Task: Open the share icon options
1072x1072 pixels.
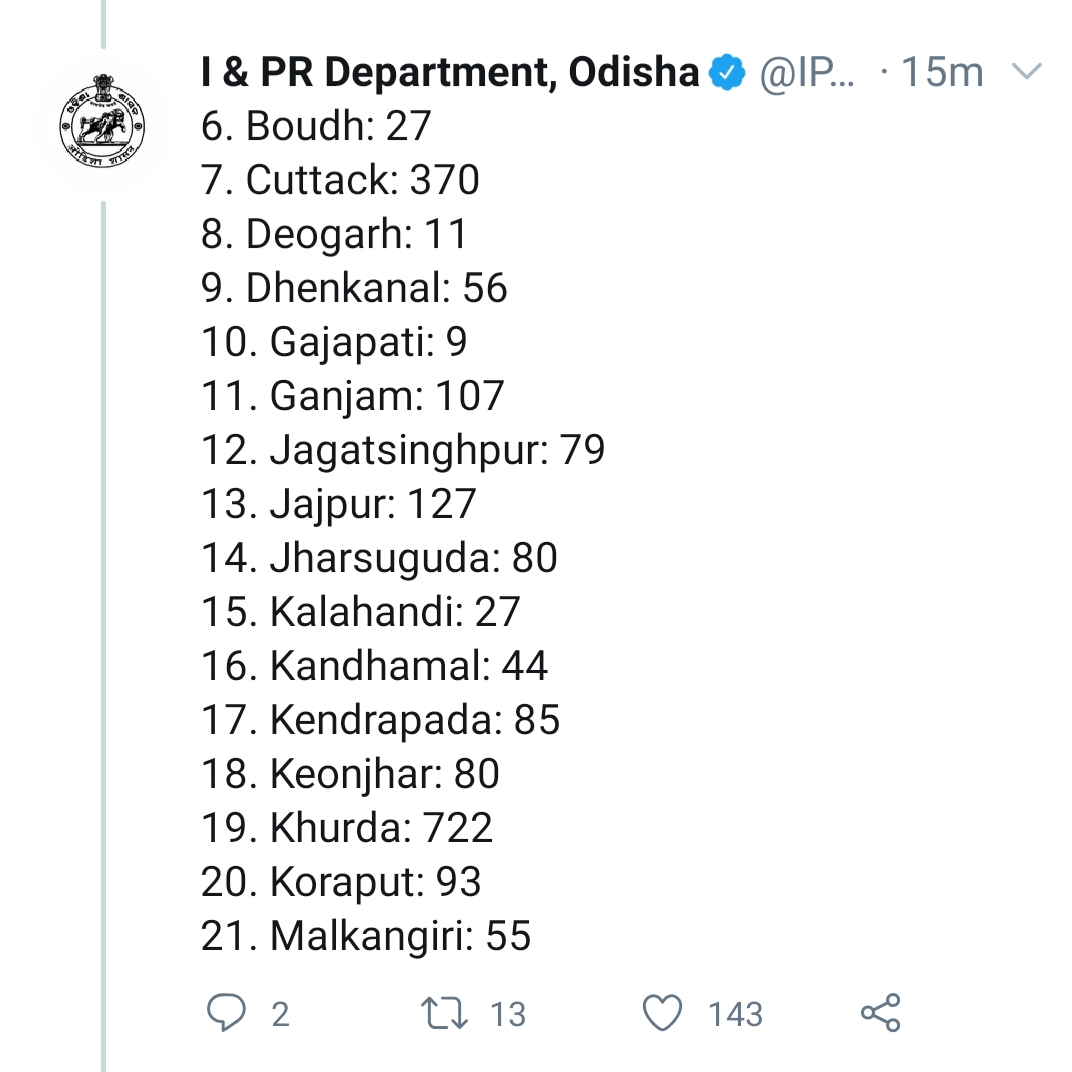Action: coord(880,1013)
